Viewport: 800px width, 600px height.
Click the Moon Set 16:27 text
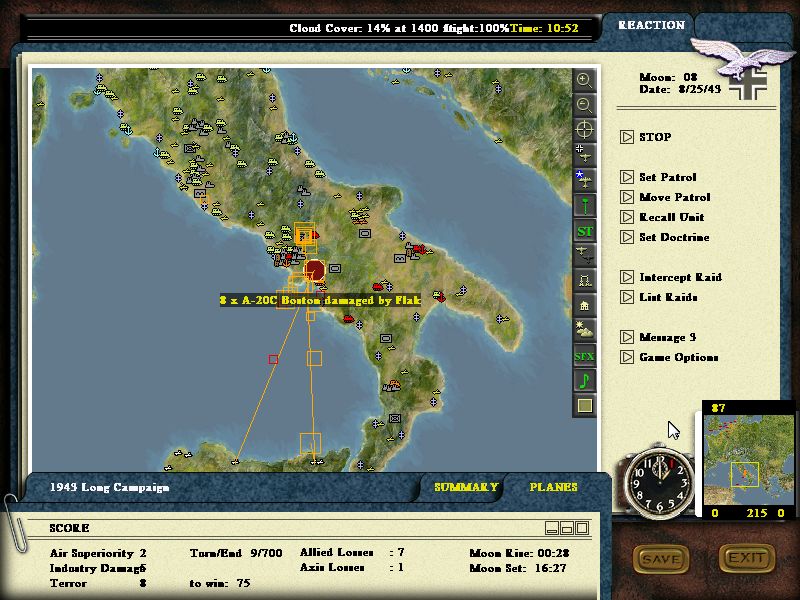(517, 568)
